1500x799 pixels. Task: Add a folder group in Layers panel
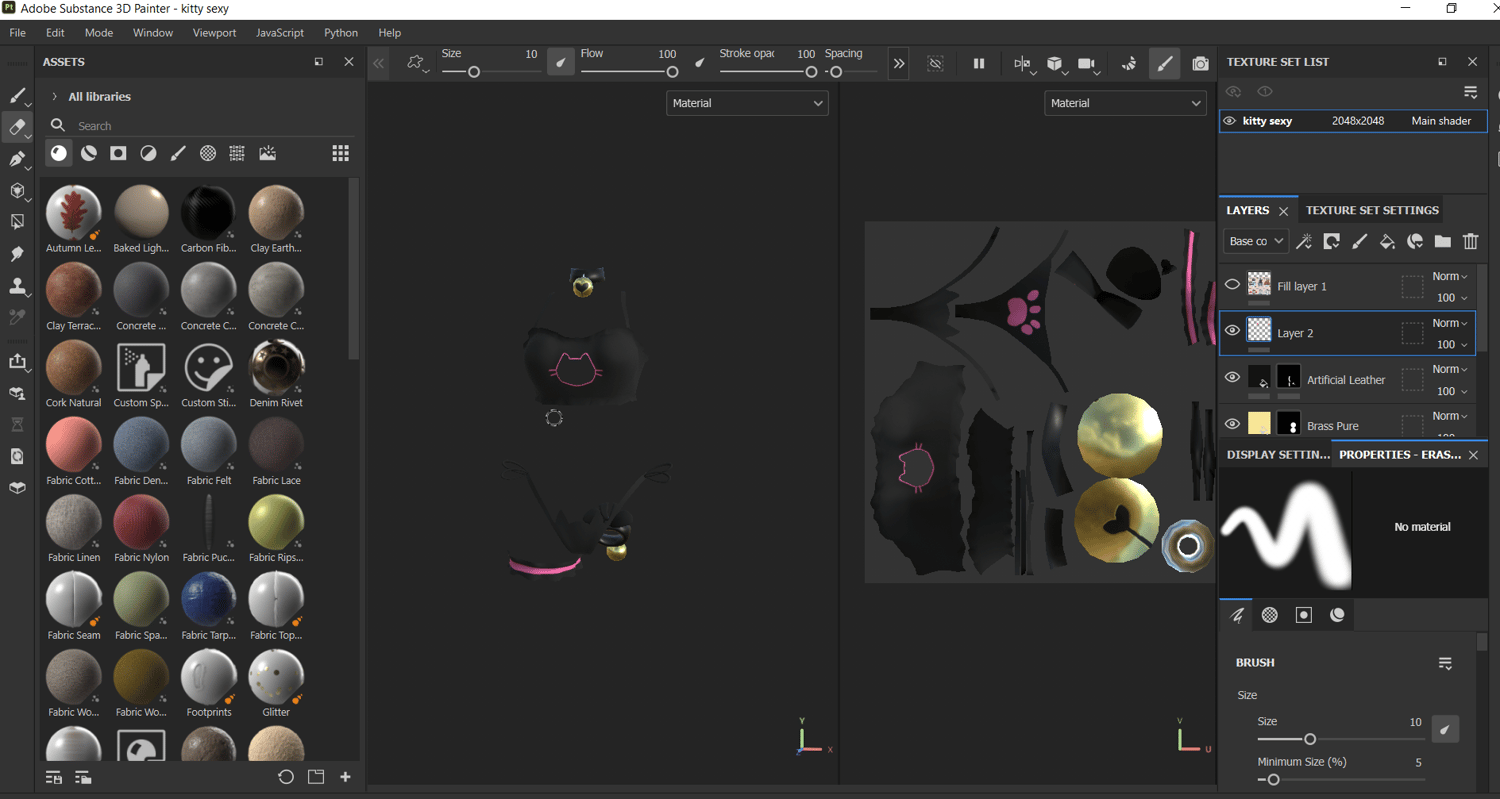point(1442,241)
